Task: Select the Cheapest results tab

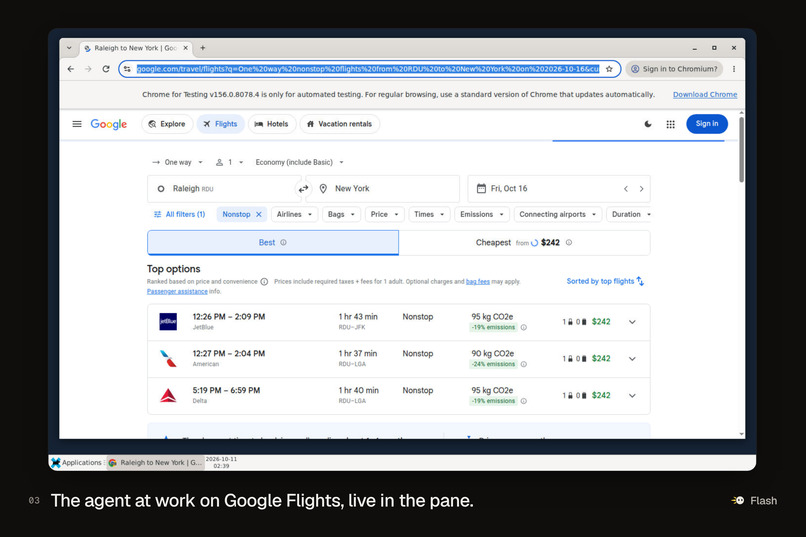Action: (x=524, y=243)
